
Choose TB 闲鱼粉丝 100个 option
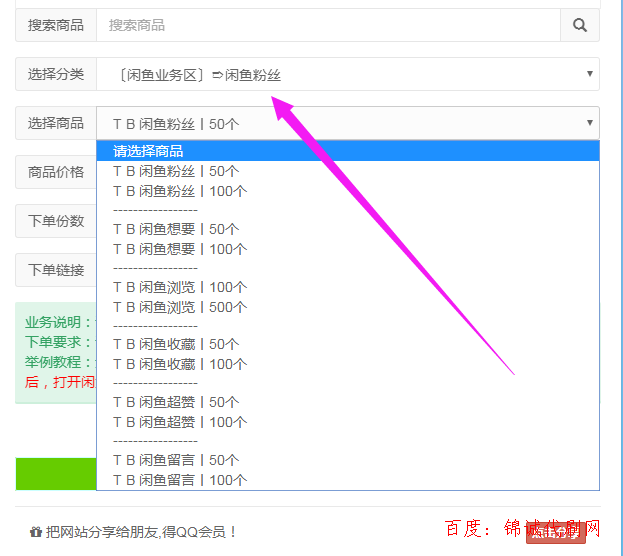click(180, 191)
